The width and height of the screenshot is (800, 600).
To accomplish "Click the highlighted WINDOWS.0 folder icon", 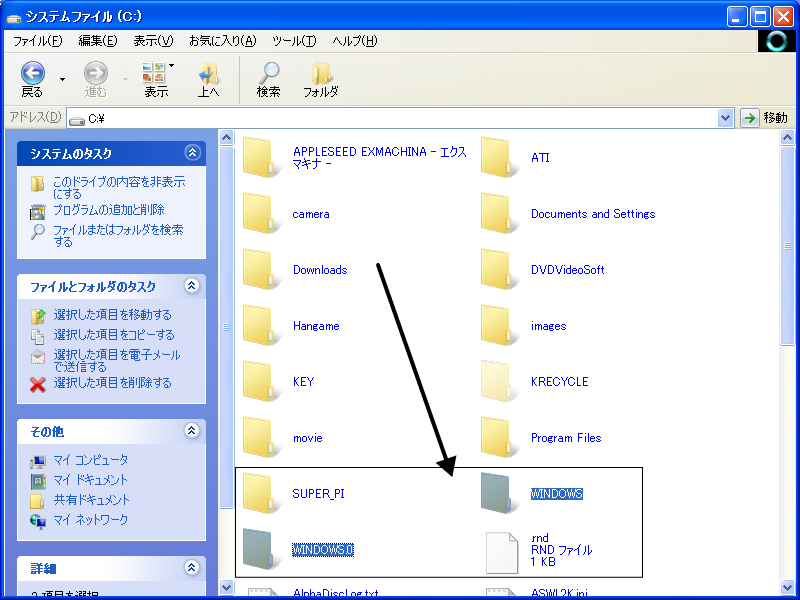I will coord(262,549).
